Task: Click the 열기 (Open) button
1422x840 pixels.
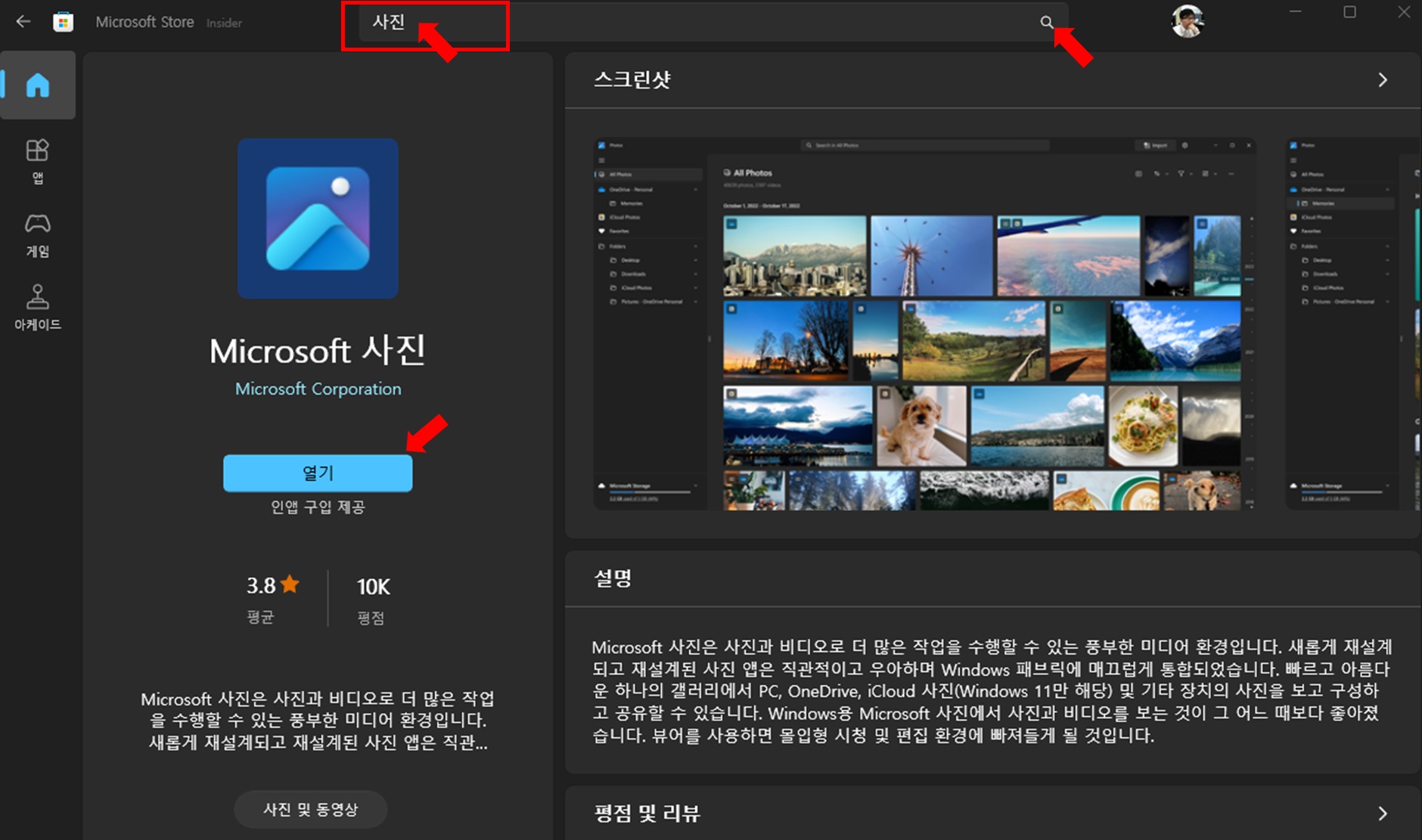Action: point(318,473)
